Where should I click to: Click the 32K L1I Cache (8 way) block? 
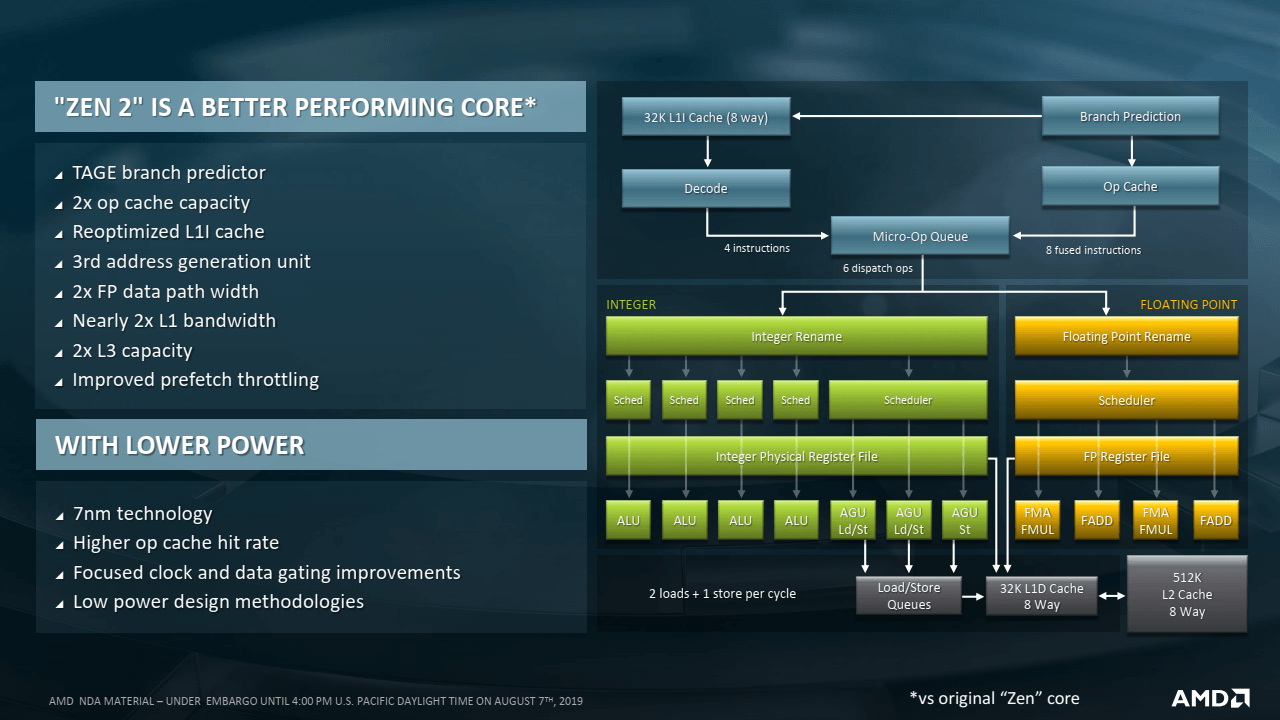click(706, 117)
